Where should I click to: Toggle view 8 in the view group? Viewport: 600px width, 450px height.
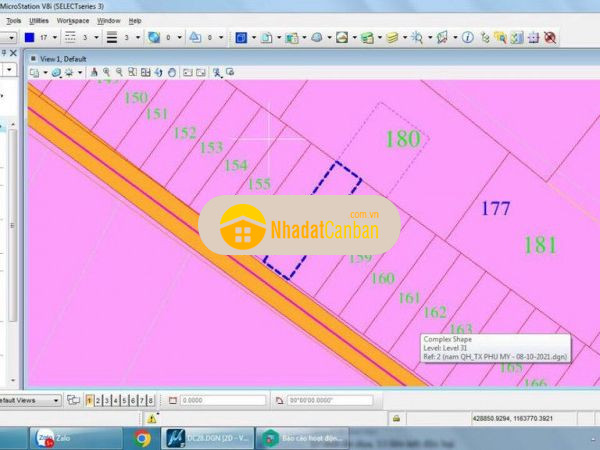[x=150, y=400]
